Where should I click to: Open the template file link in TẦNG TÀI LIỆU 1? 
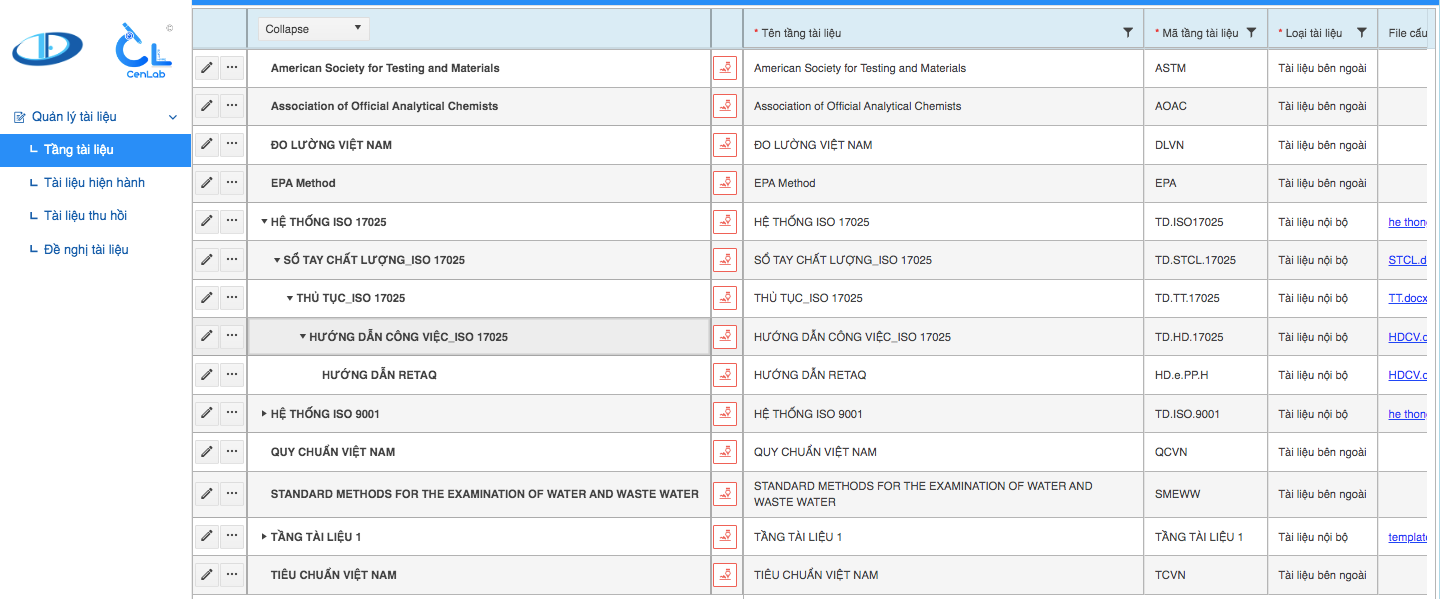coord(1407,537)
